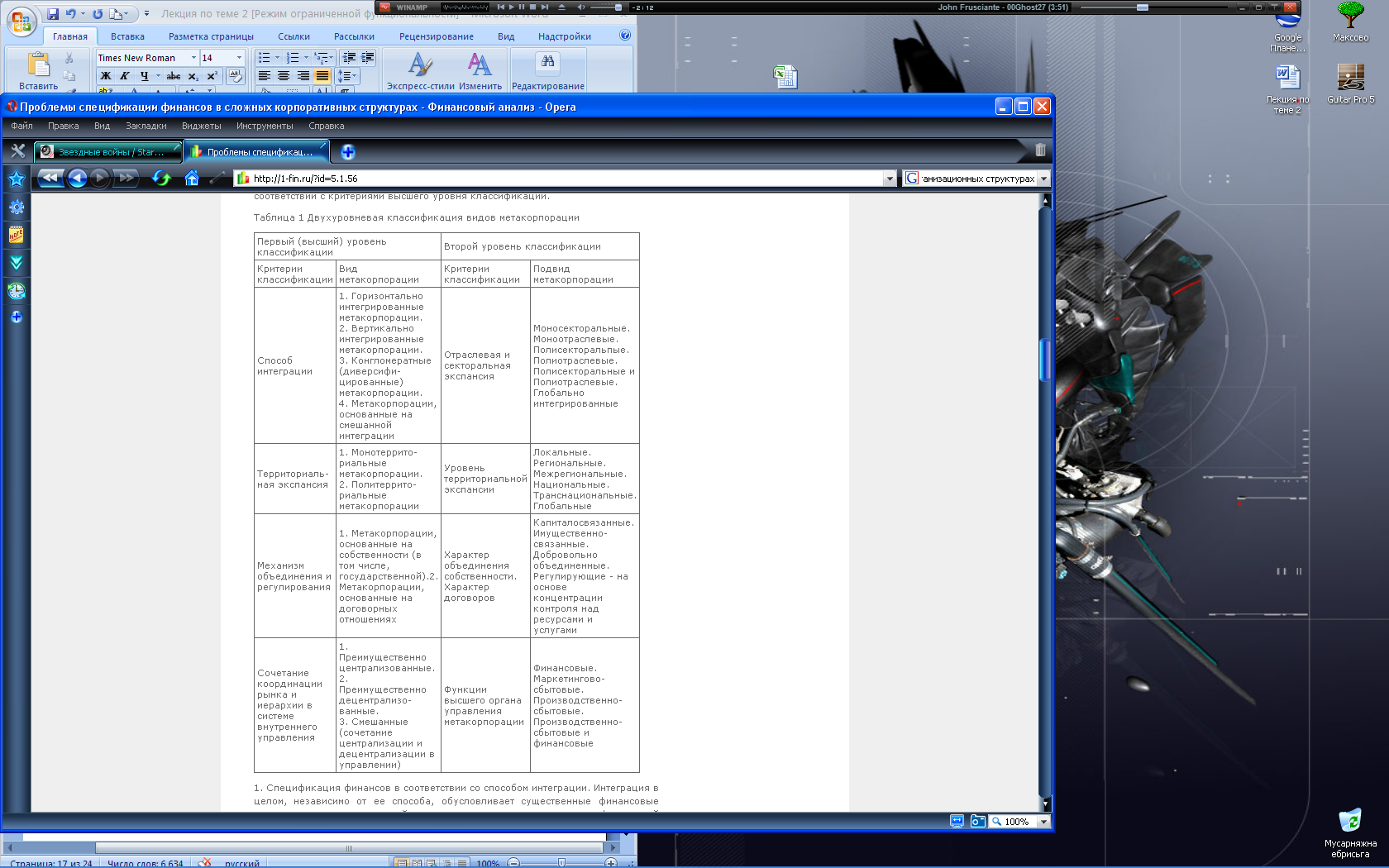Click Word's Вставить paste button
Viewport: 1389px width, 868px height.
(x=39, y=70)
